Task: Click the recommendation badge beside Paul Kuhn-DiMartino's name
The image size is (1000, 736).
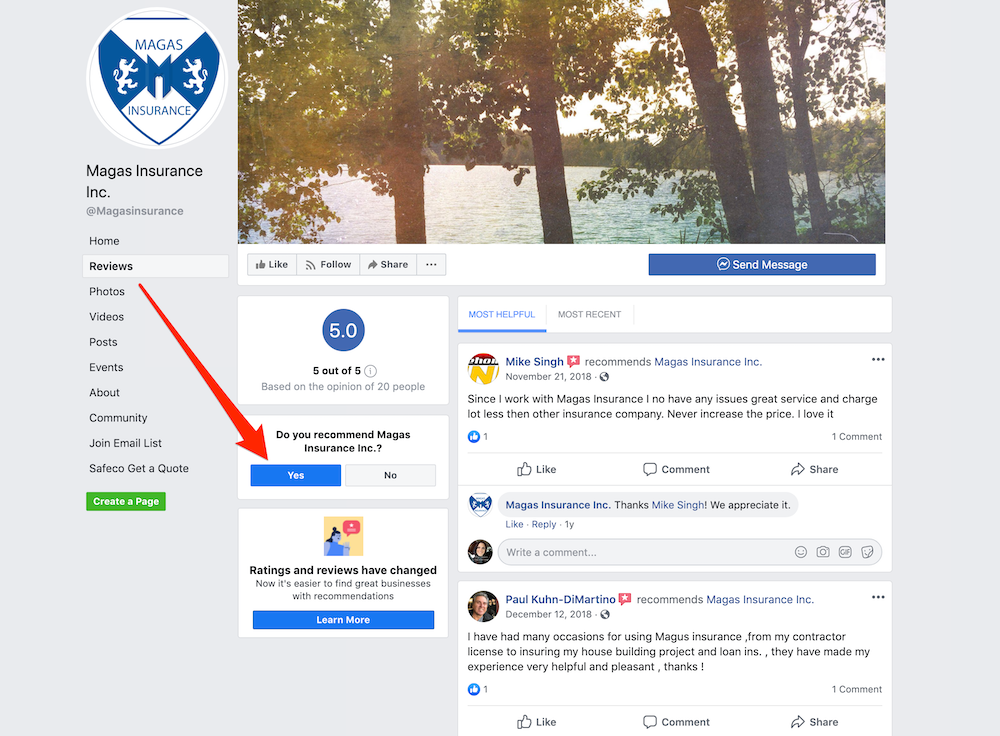Action: coord(625,600)
